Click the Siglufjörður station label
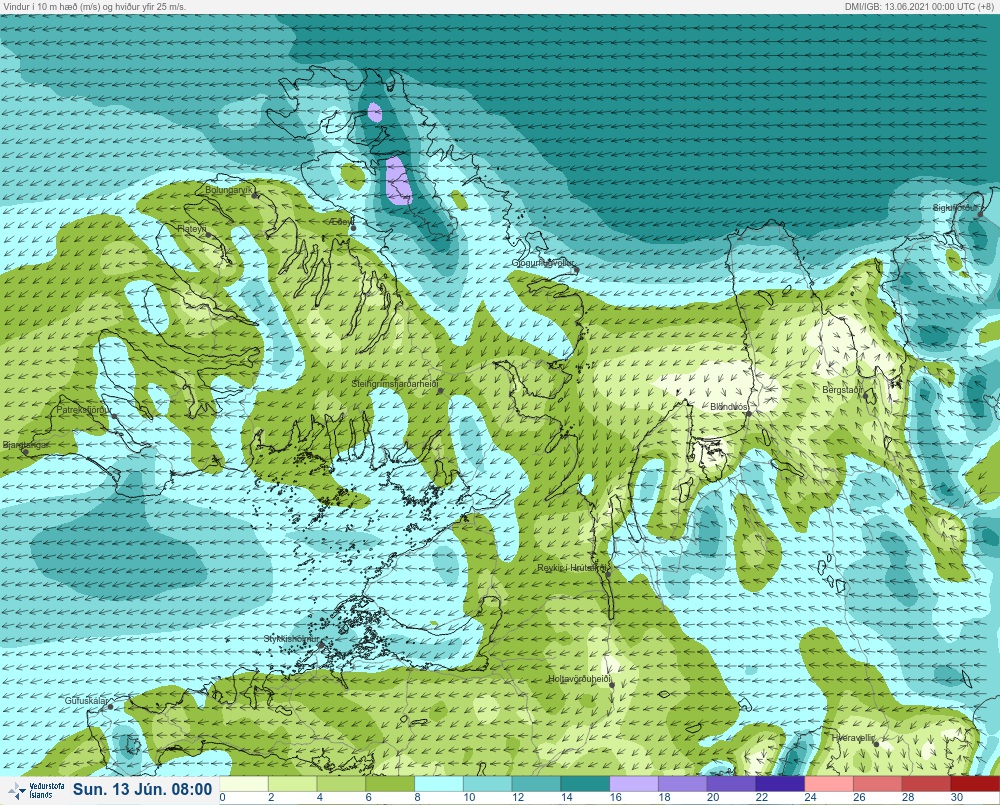 click(x=955, y=208)
